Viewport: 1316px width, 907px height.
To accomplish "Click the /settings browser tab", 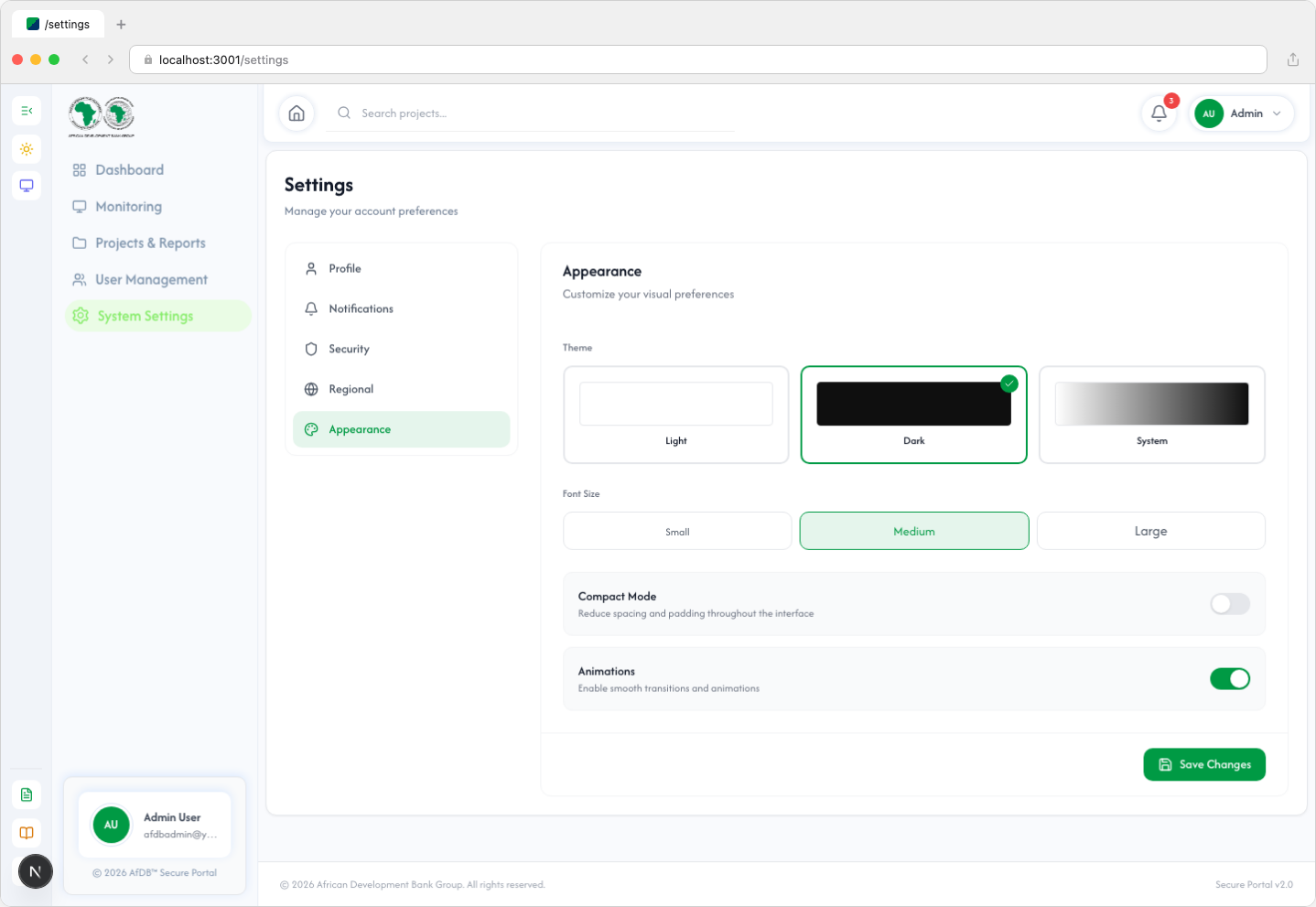I will pos(59,25).
